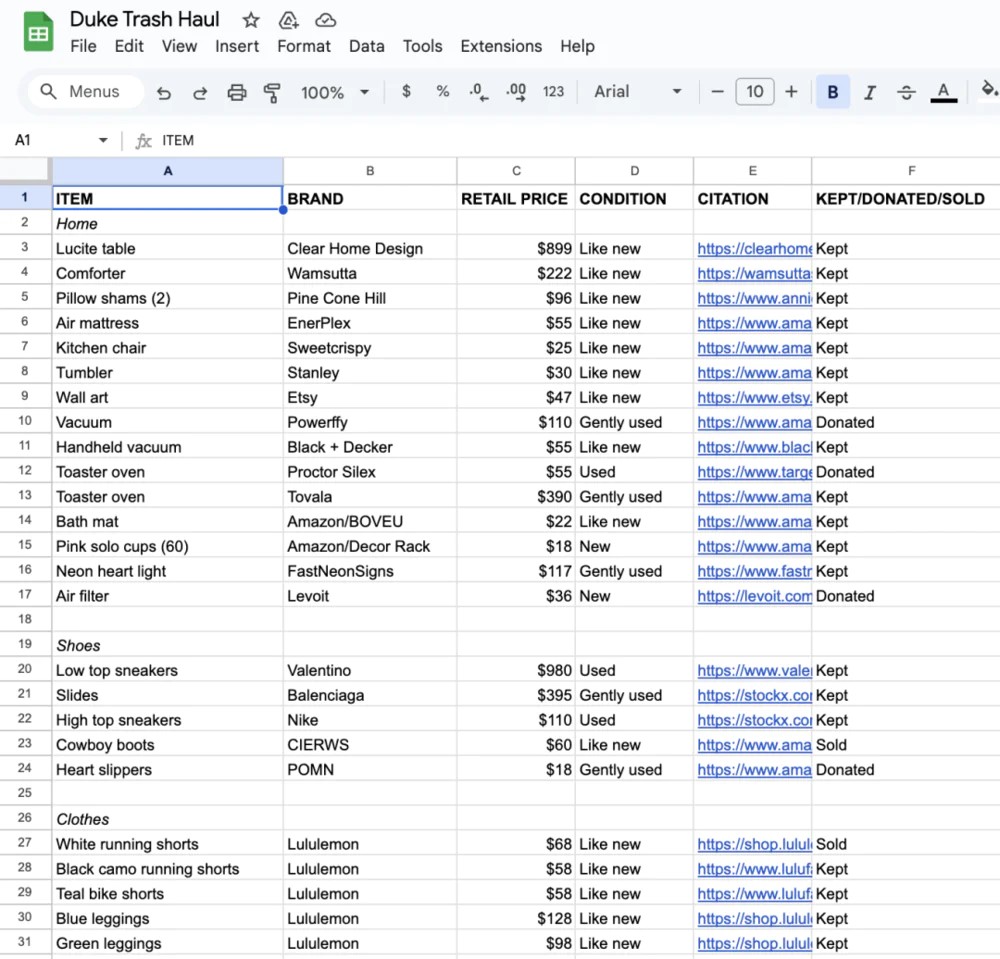The height and width of the screenshot is (959, 1000).
Task: Select the Proctor Silex brand cell
Action: (x=370, y=472)
